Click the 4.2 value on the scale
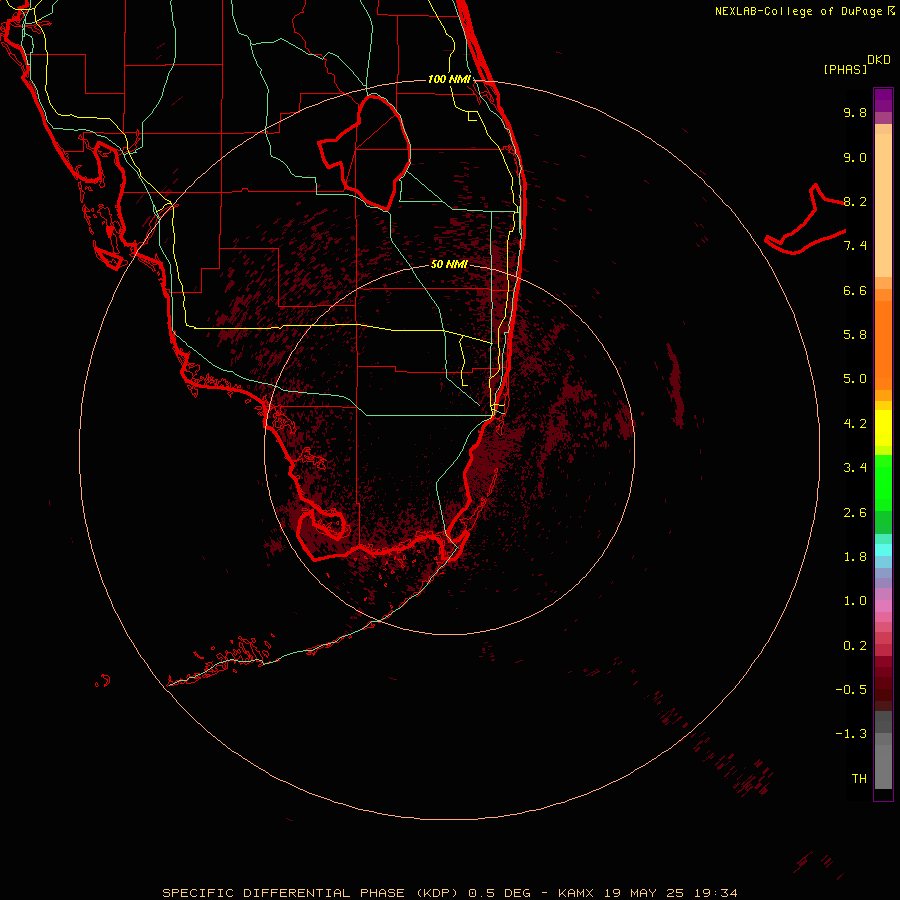Screen dimensions: 900x900 click(855, 424)
